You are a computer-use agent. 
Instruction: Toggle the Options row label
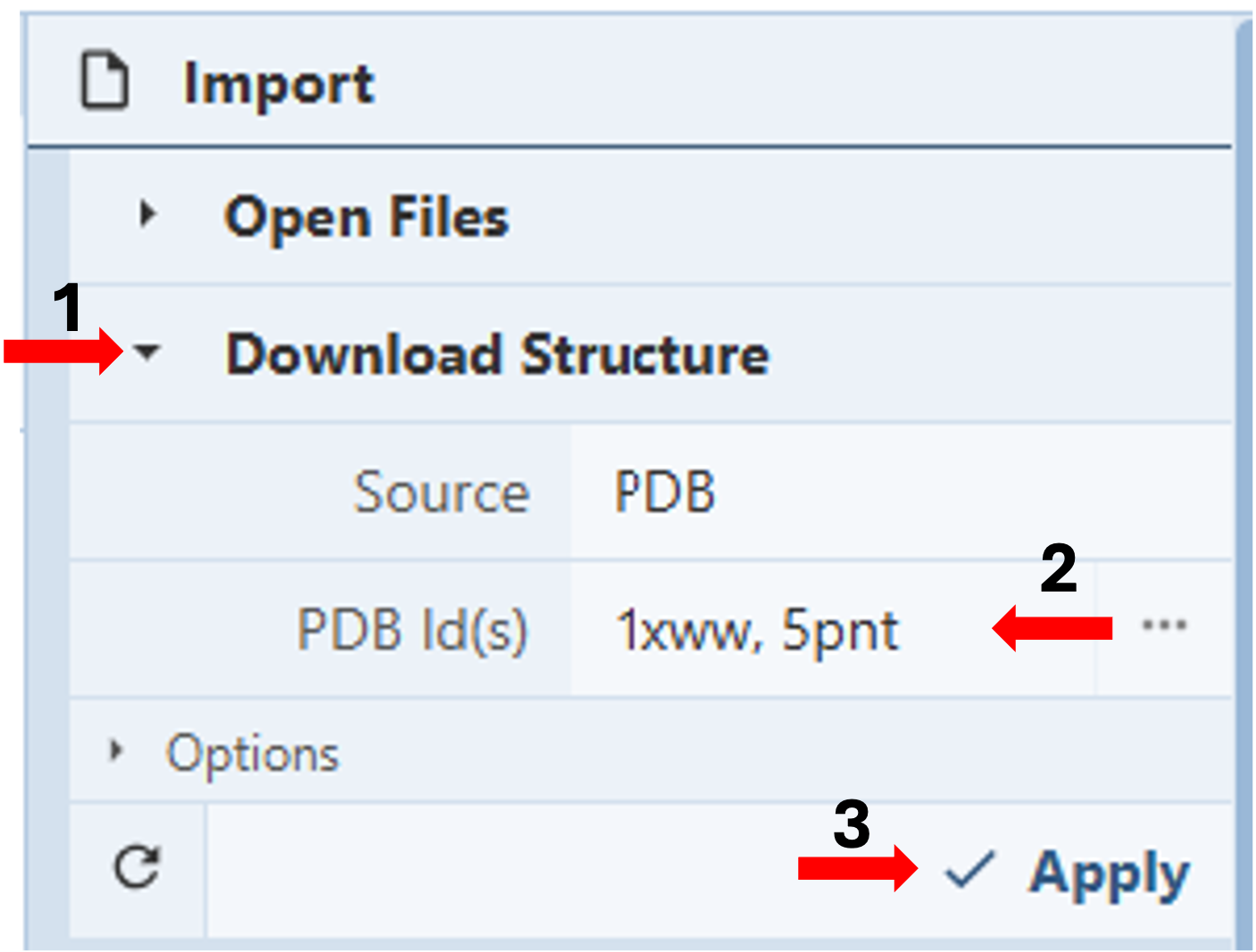(253, 754)
